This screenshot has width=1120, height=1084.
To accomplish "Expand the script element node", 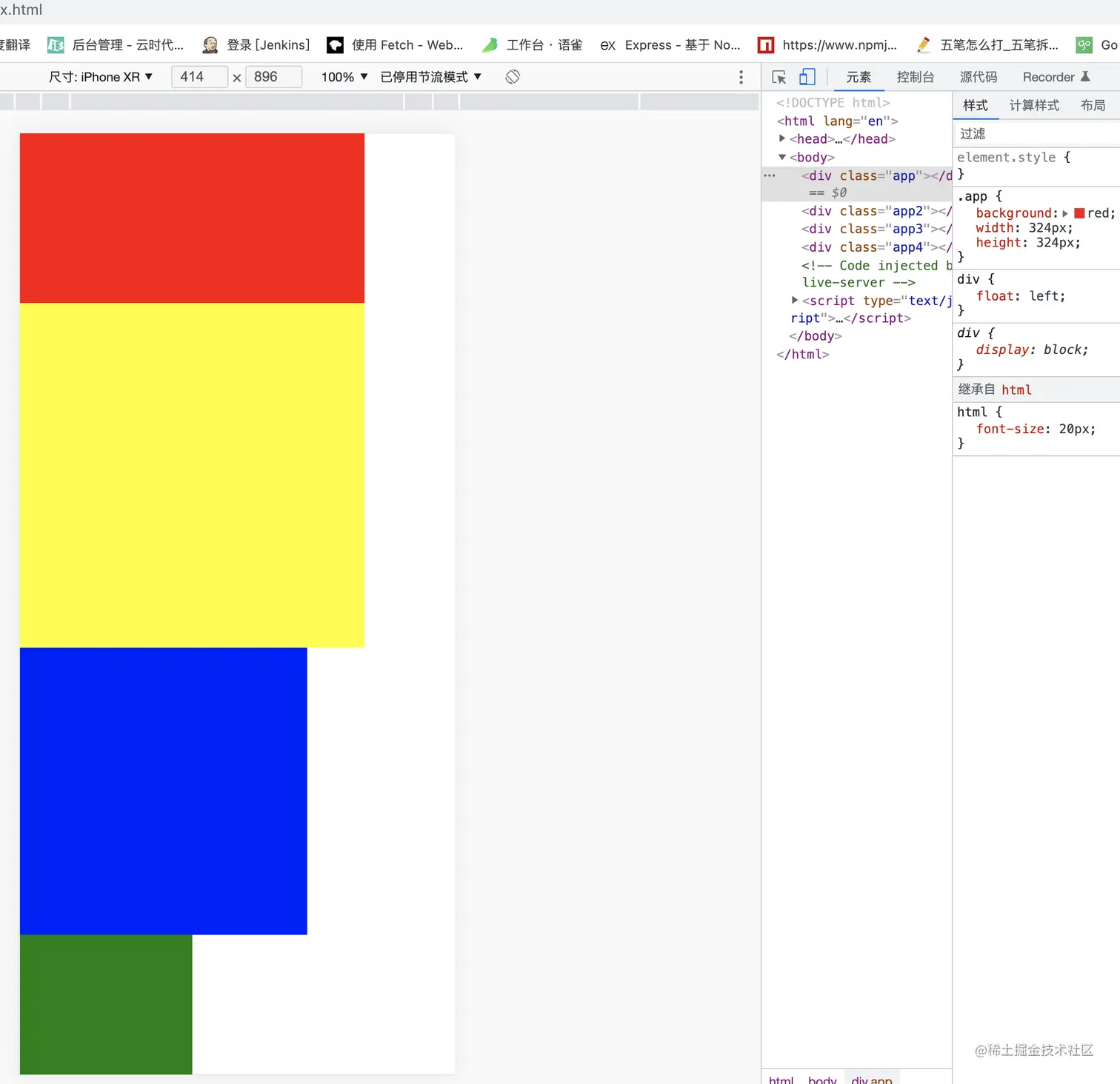I will [x=795, y=300].
